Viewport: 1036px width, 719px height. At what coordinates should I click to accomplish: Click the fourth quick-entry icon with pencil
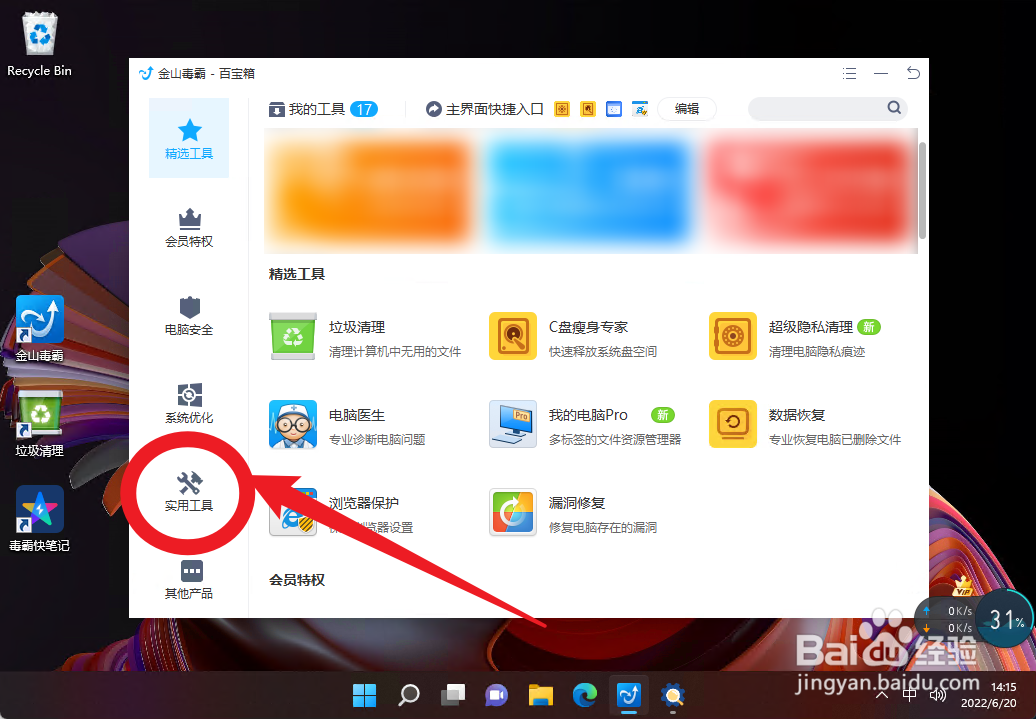(640, 109)
